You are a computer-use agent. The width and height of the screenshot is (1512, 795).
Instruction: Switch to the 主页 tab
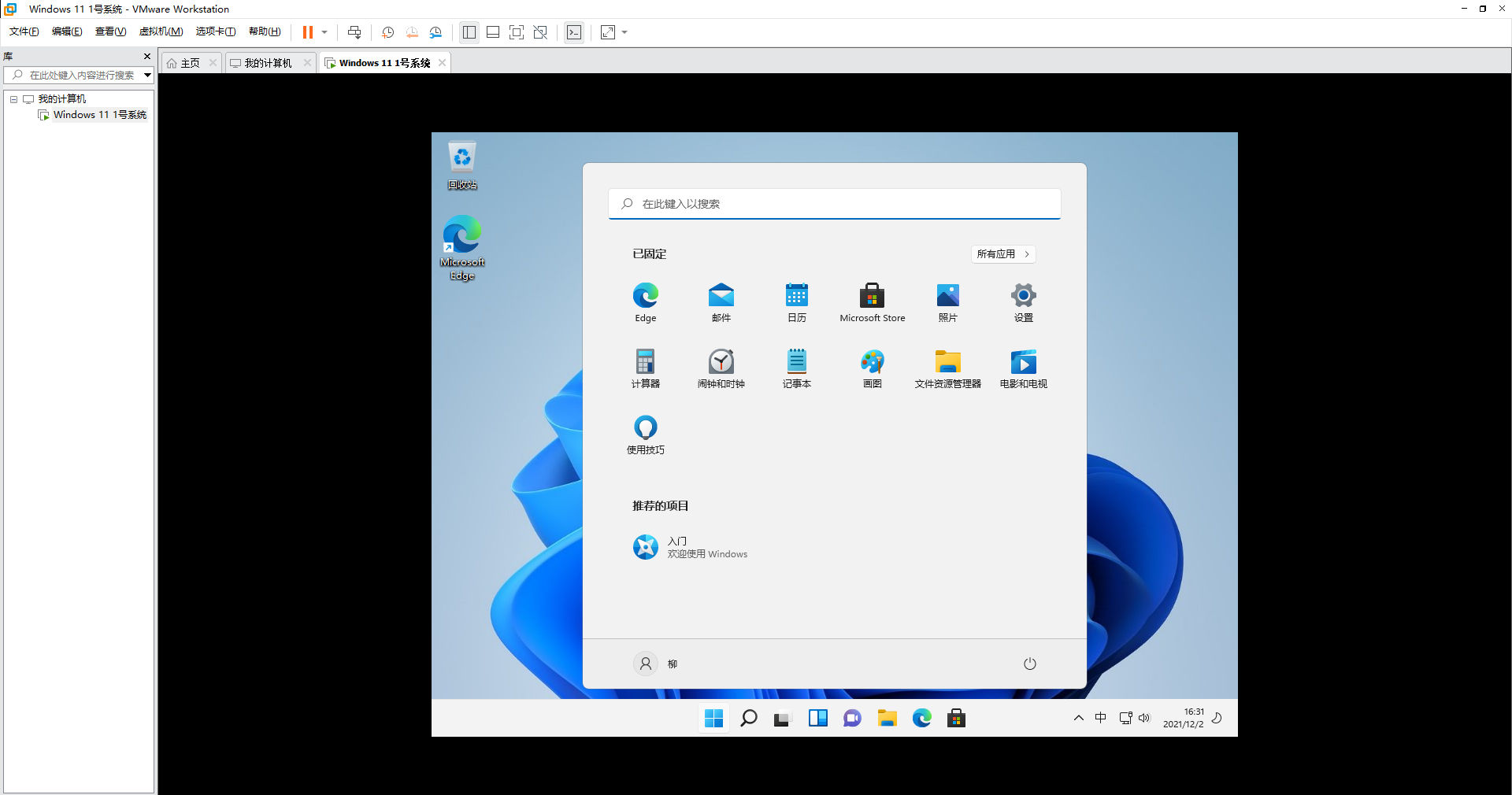coord(183,63)
